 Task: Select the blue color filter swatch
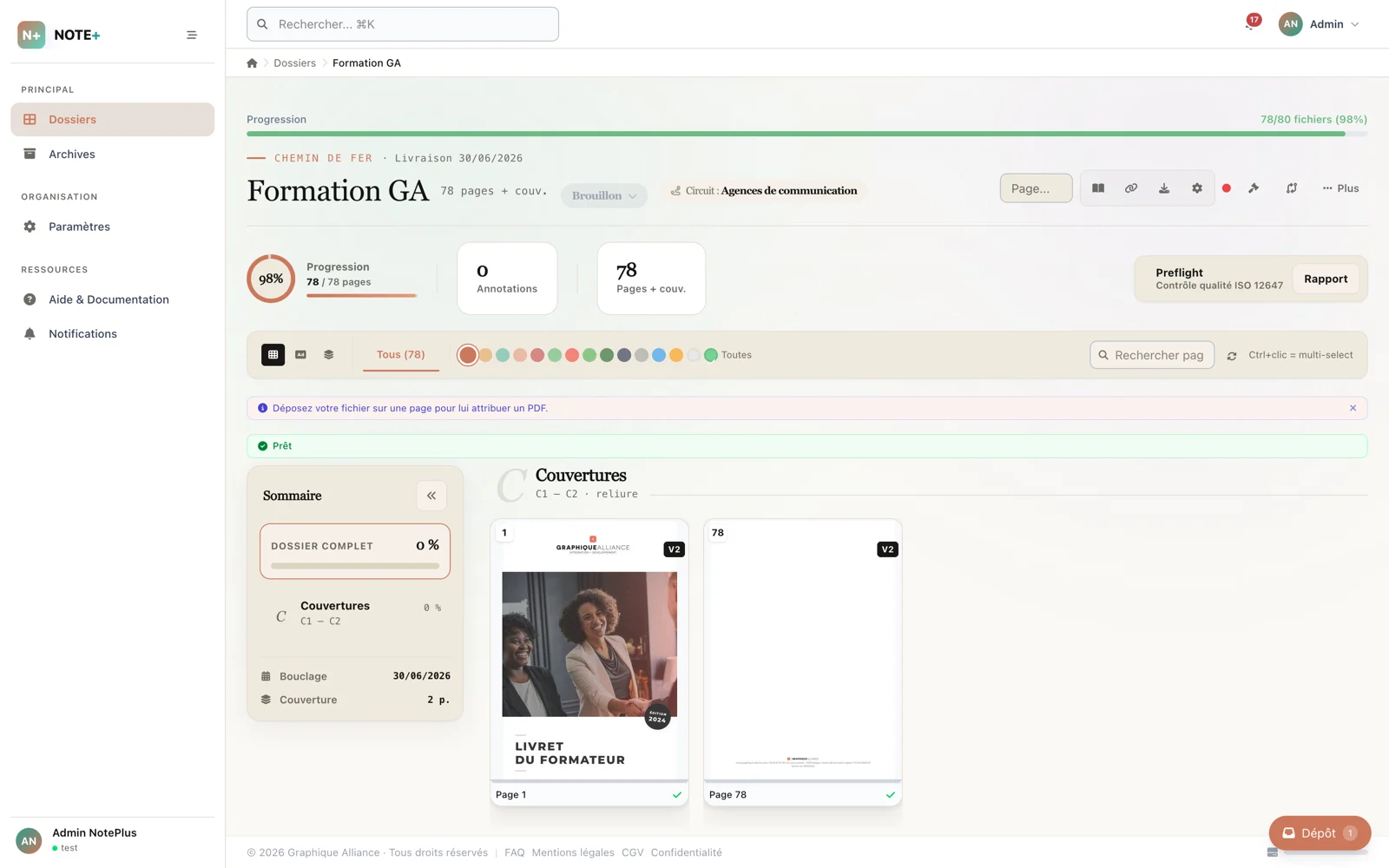coord(659,355)
